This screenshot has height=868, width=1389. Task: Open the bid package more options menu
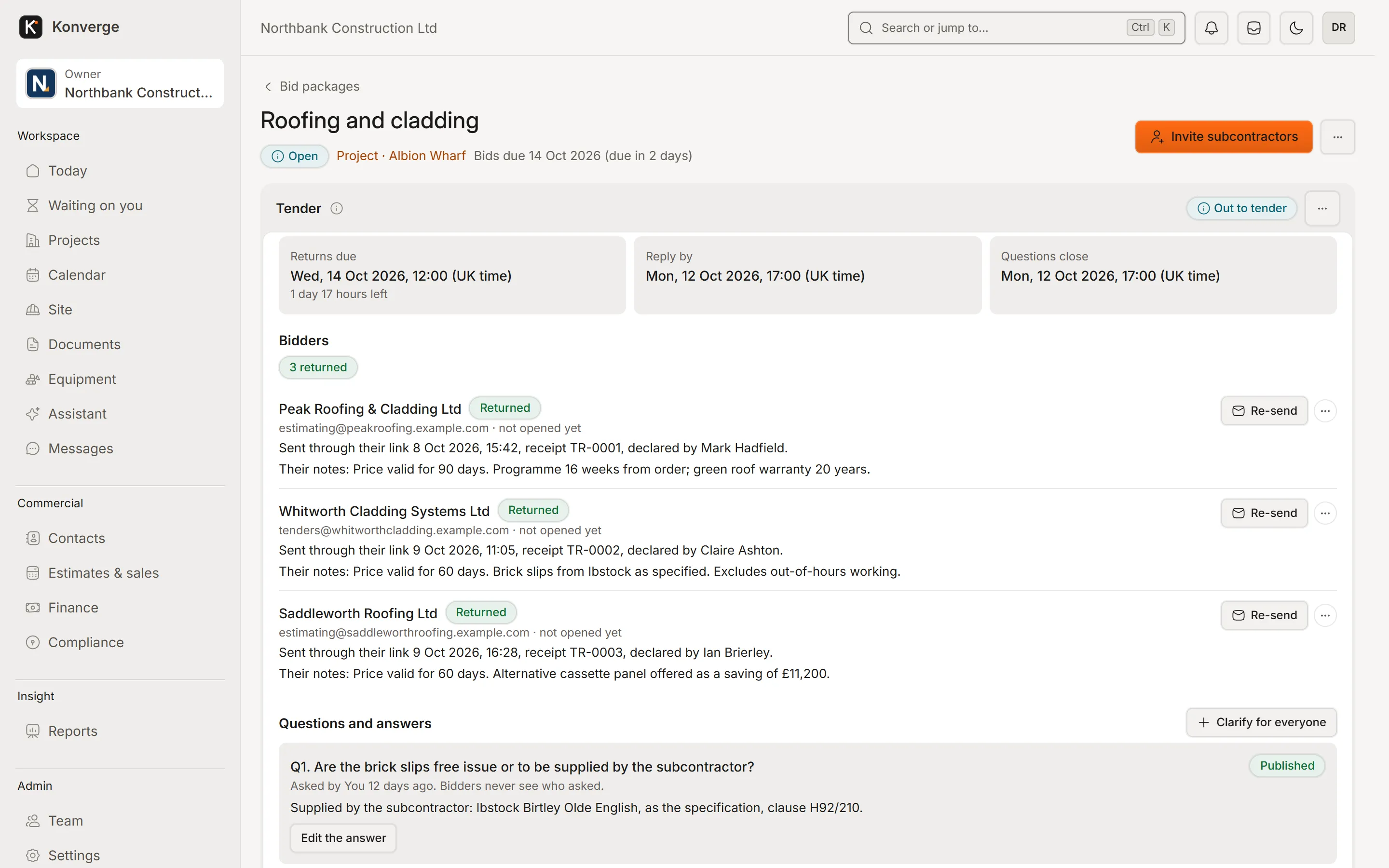1337,136
